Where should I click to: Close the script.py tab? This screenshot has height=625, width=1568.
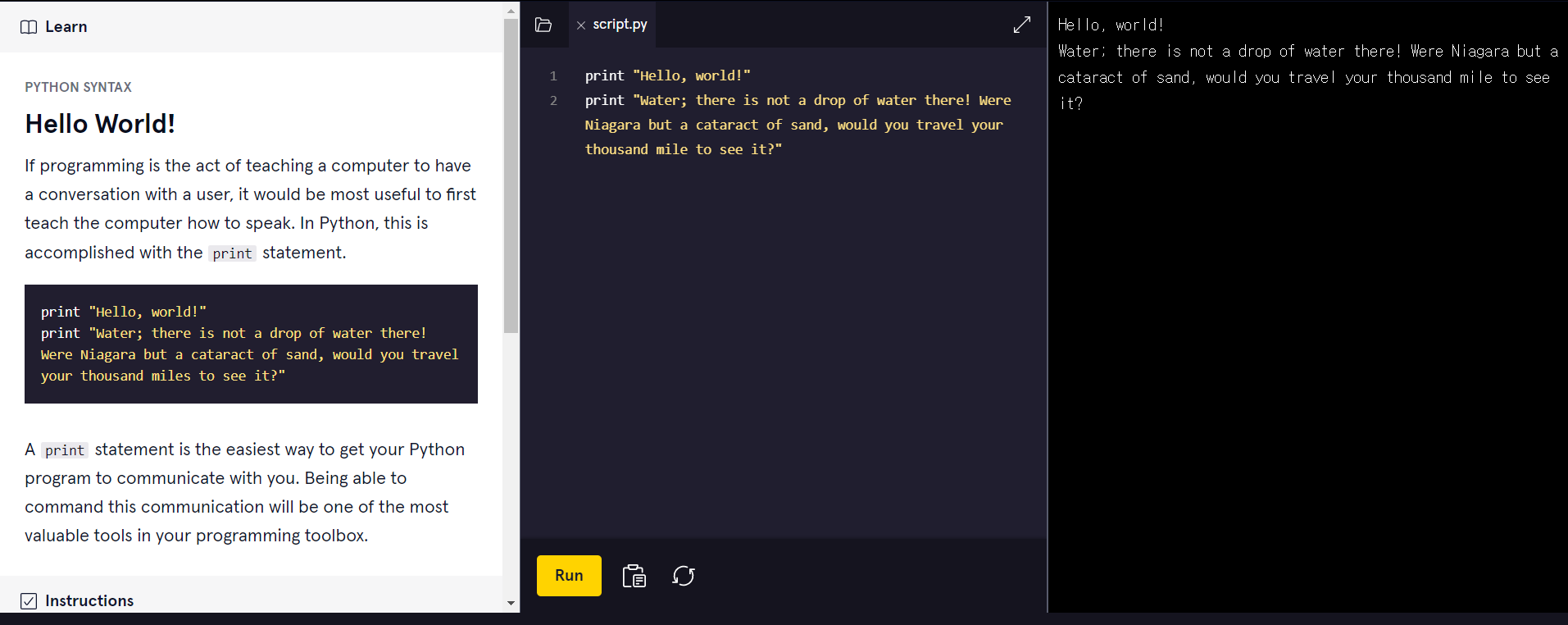[x=581, y=25]
